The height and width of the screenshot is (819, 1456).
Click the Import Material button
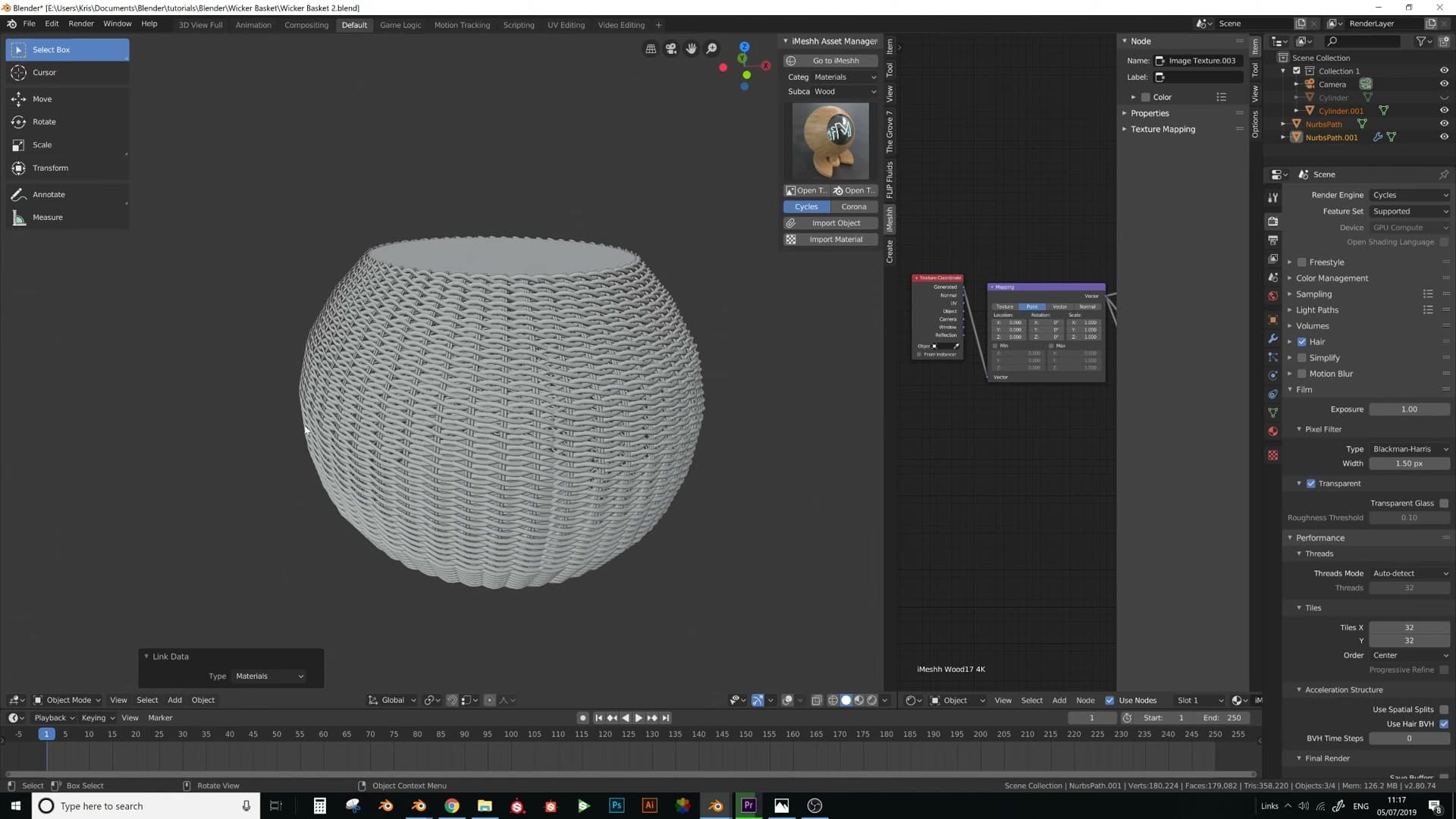[830, 240]
